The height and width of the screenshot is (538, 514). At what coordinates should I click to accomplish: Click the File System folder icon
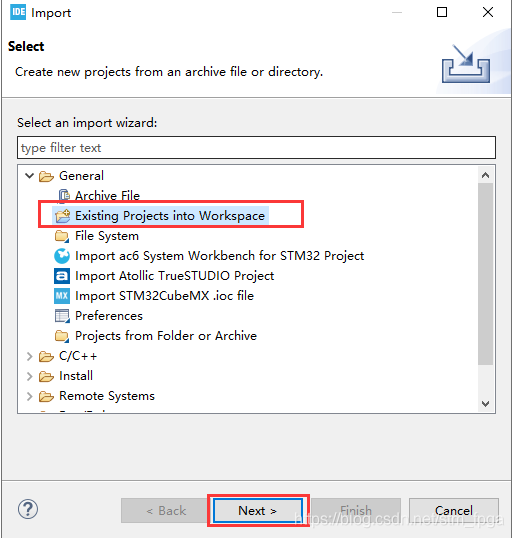point(62,236)
